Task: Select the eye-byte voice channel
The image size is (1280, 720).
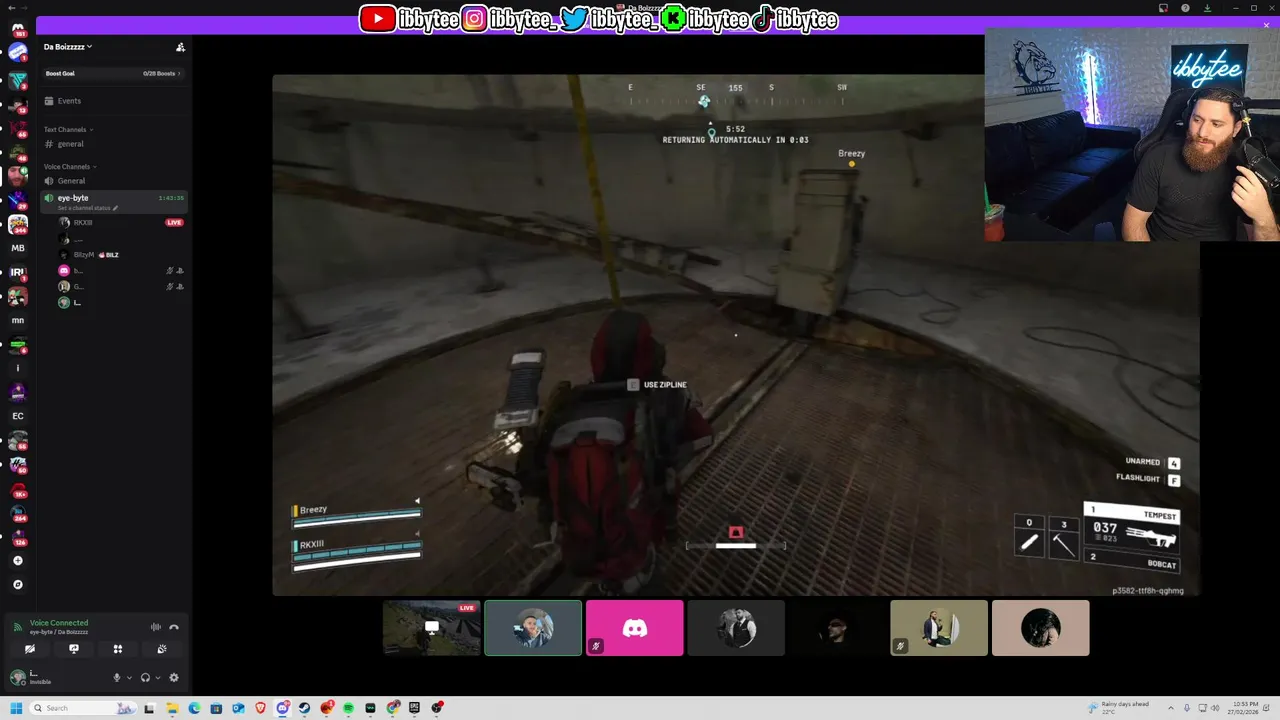Action: pyautogui.click(x=112, y=201)
